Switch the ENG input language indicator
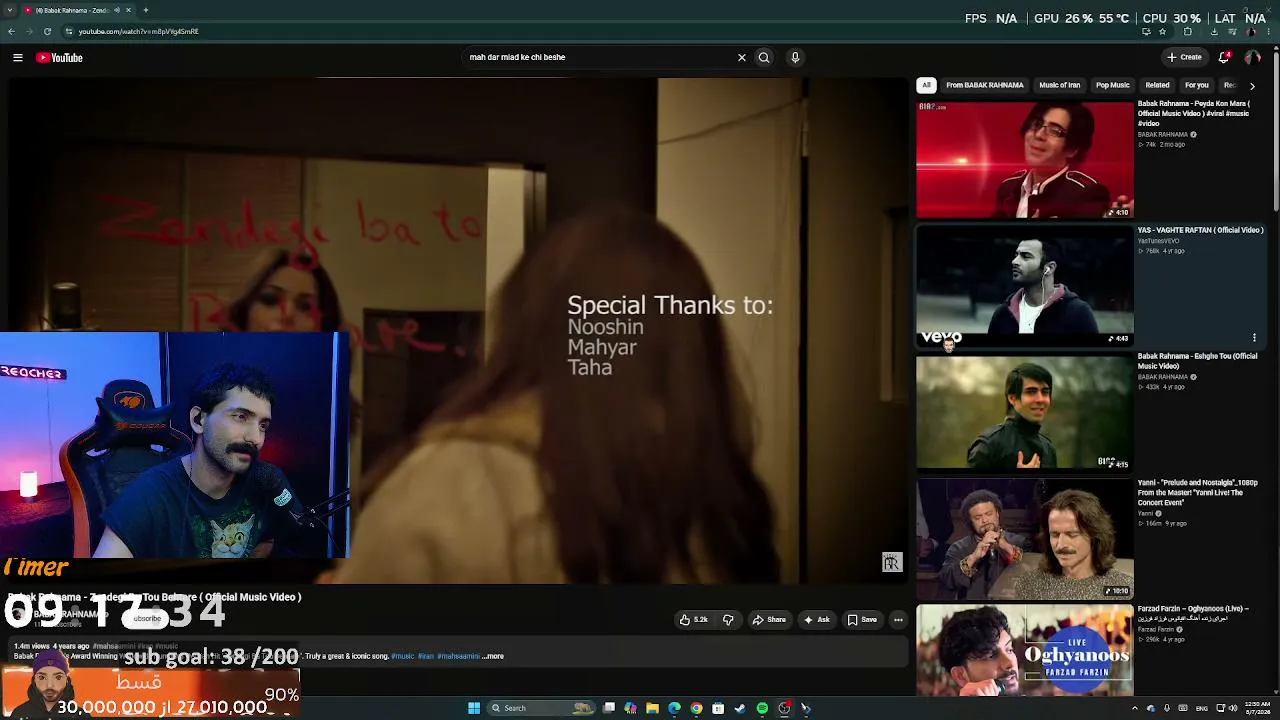The width and height of the screenshot is (1280, 720). pos(1201,708)
